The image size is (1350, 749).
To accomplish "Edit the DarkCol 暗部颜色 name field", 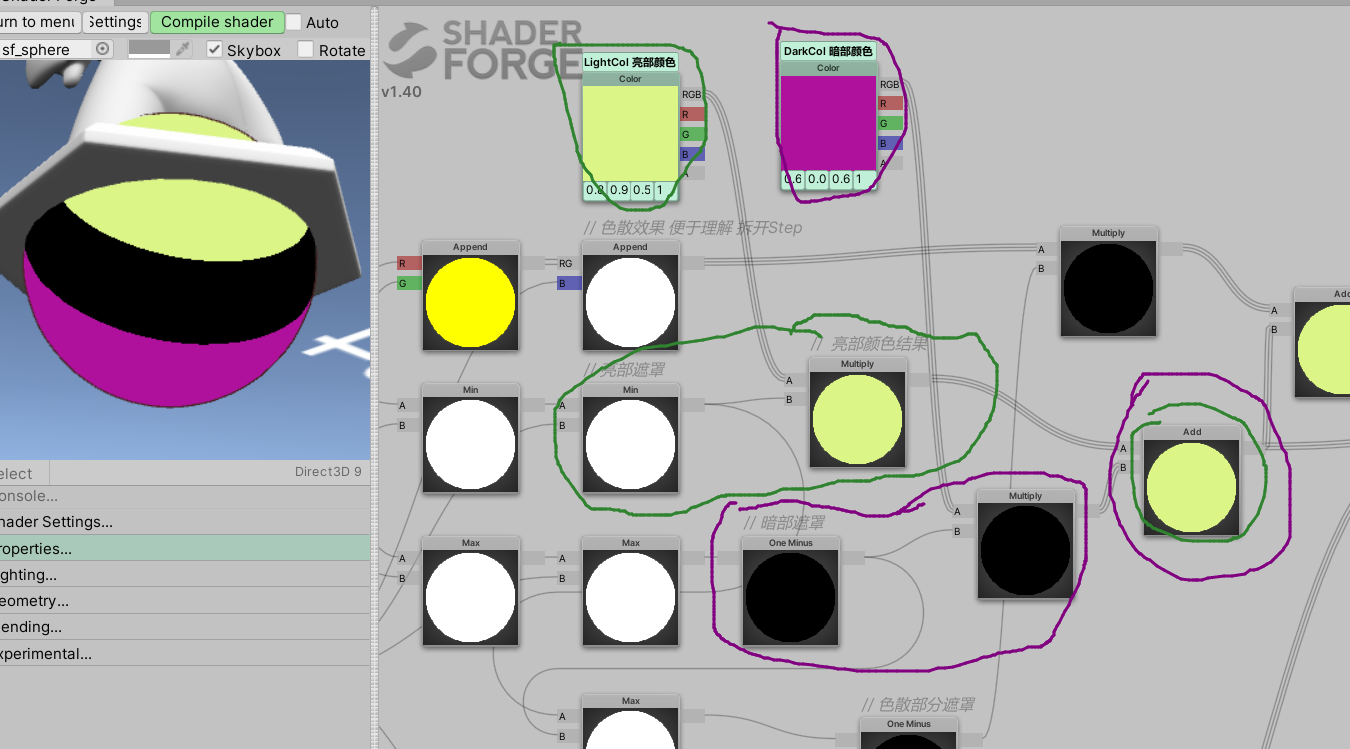I will click(828, 51).
